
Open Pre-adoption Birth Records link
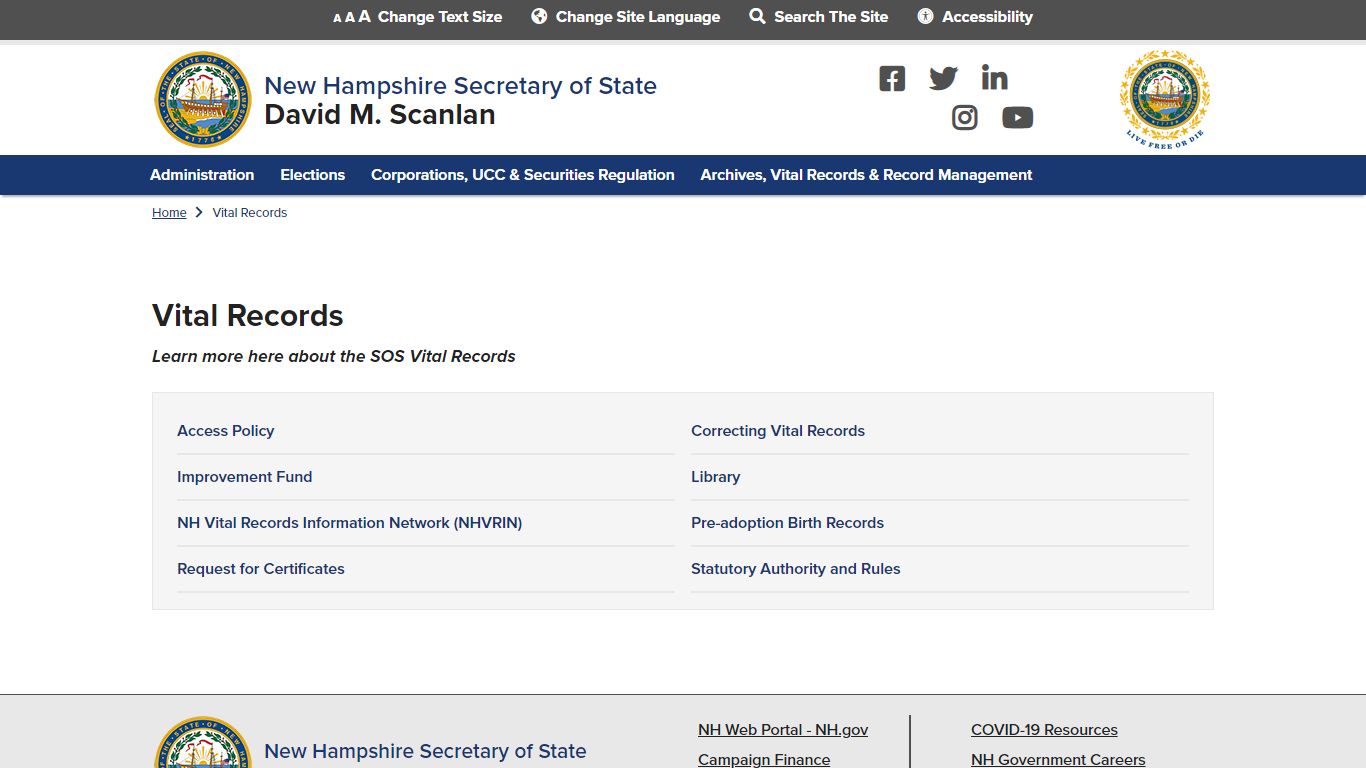click(788, 523)
